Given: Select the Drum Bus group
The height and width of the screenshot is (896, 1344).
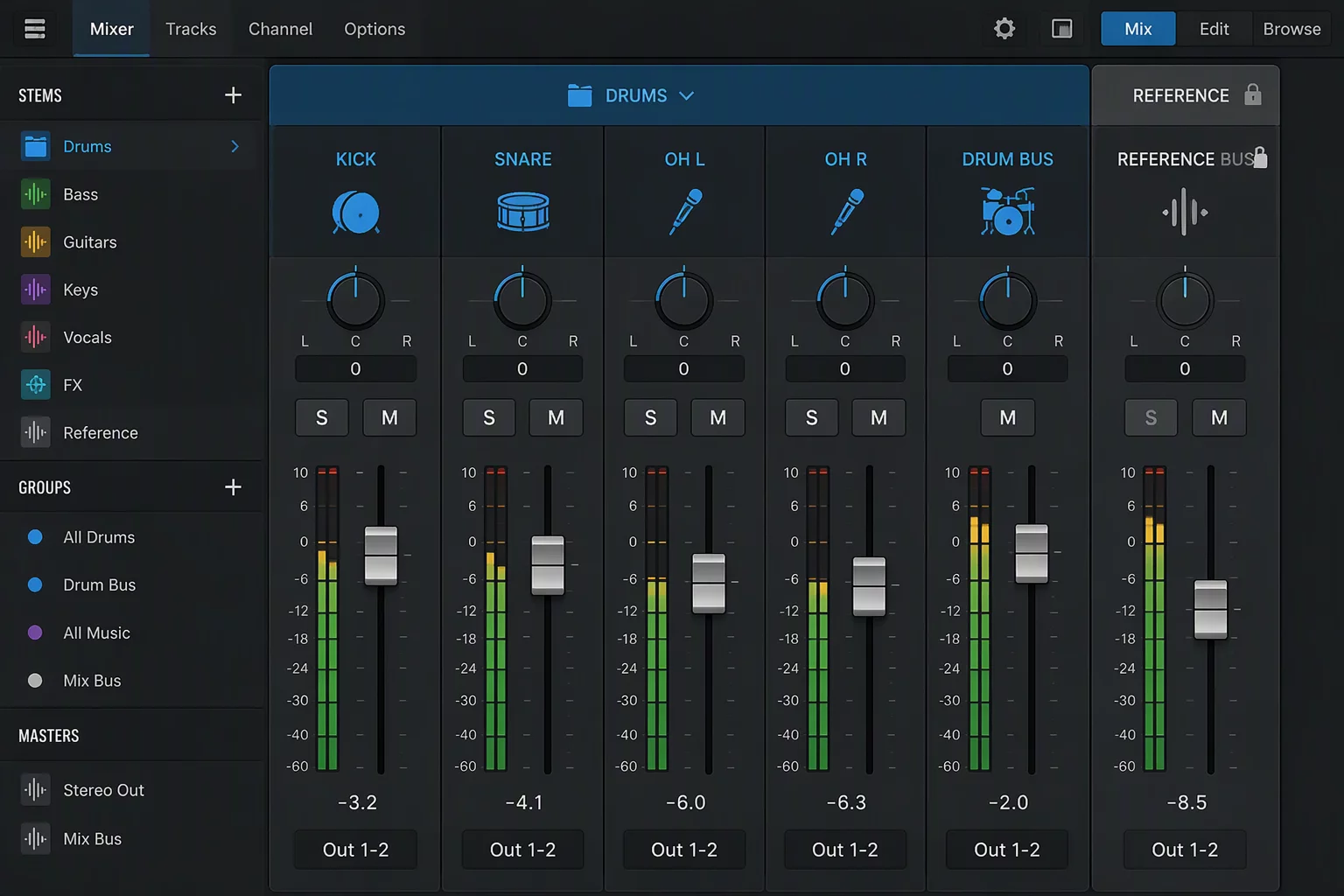Looking at the screenshot, I should point(131,584).
